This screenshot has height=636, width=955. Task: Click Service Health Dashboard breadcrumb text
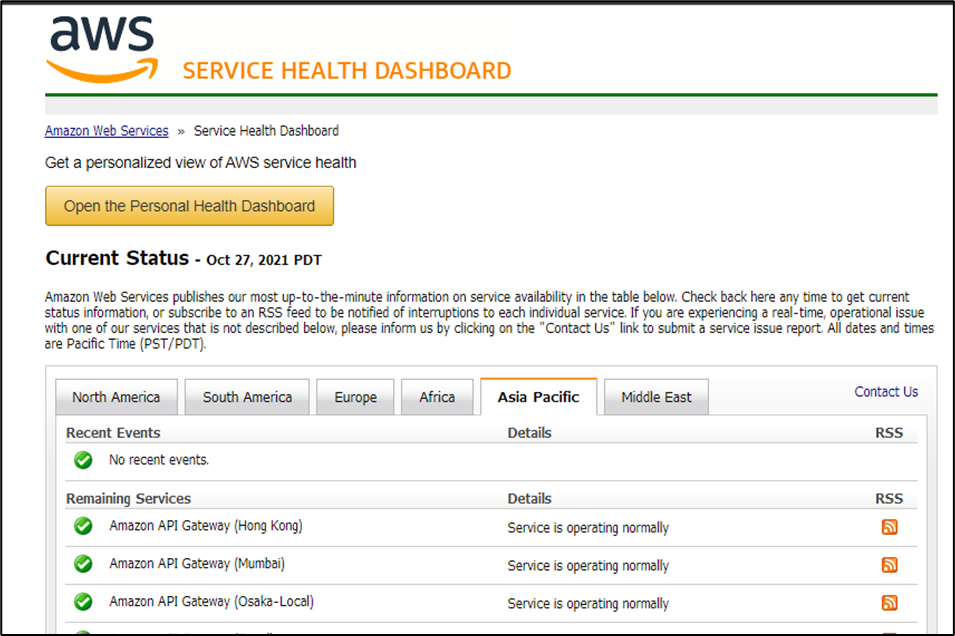point(266,131)
